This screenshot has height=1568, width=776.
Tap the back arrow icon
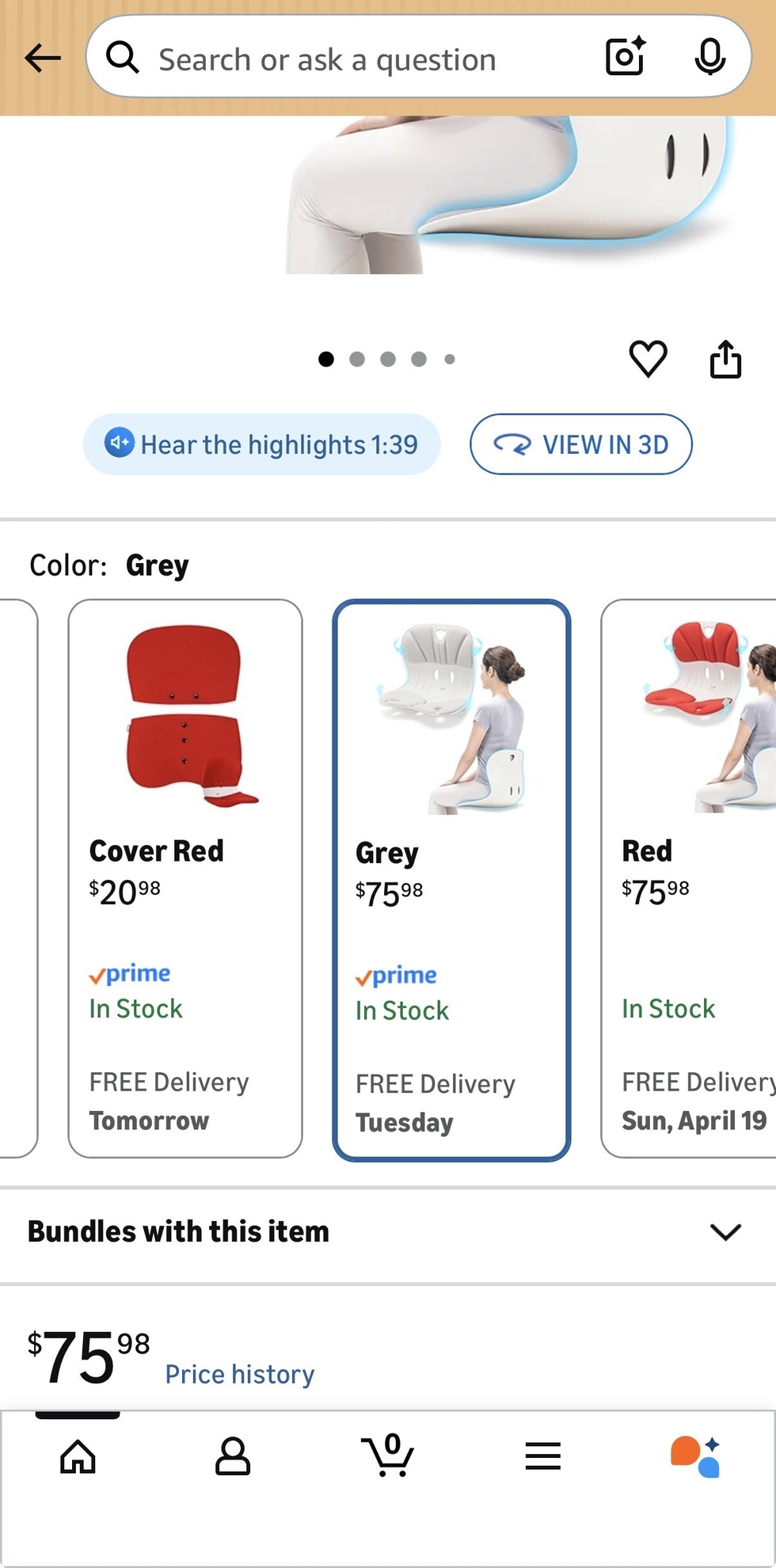click(x=43, y=58)
